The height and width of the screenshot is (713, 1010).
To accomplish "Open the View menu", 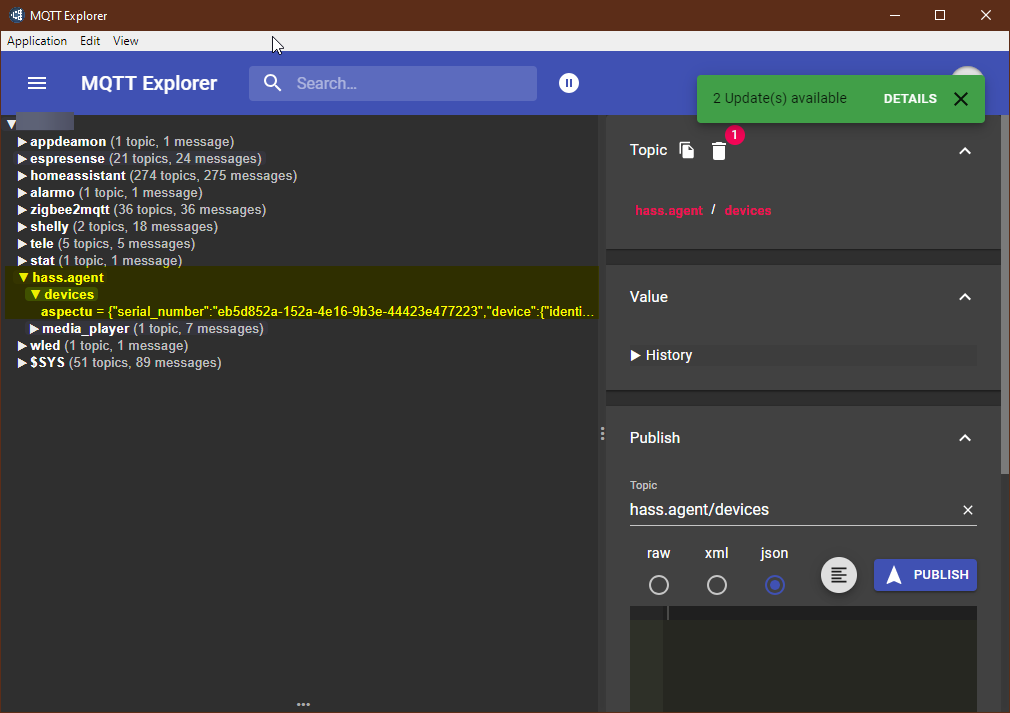I will point(126,41).
